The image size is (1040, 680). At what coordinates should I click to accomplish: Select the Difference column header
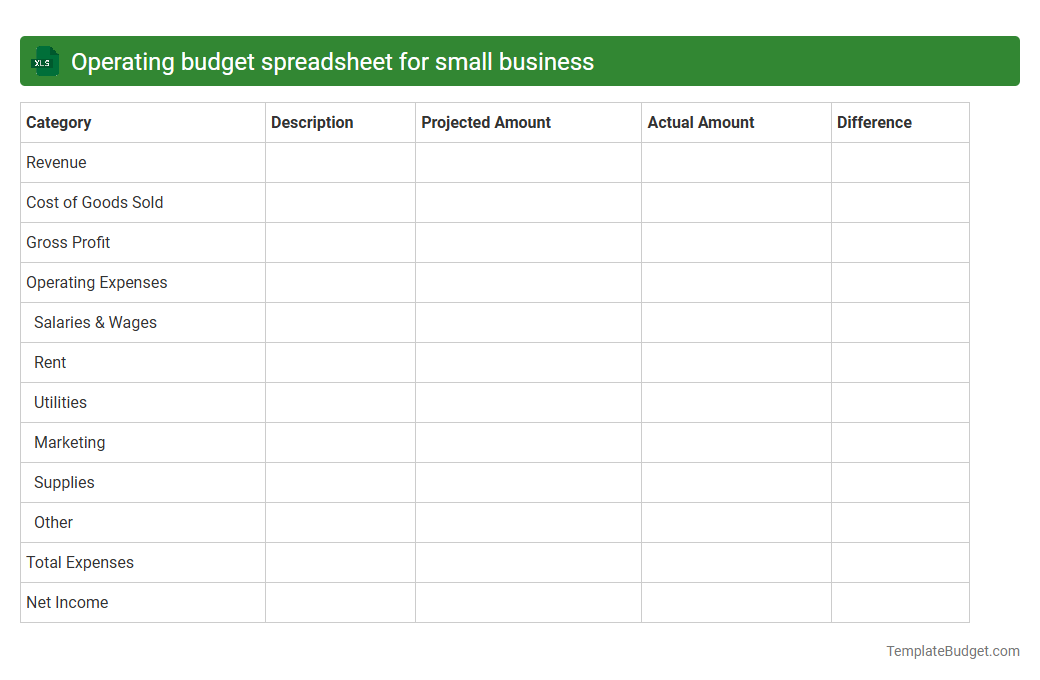coord(874,122)
